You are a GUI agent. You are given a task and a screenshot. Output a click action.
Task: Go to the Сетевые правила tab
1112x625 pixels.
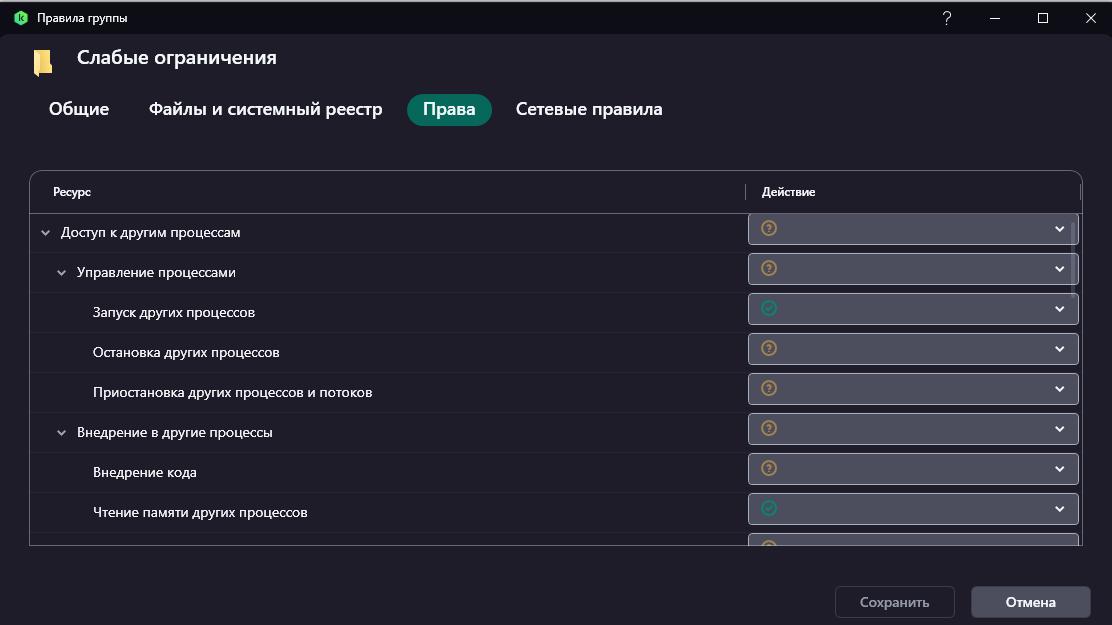[589, 110]
